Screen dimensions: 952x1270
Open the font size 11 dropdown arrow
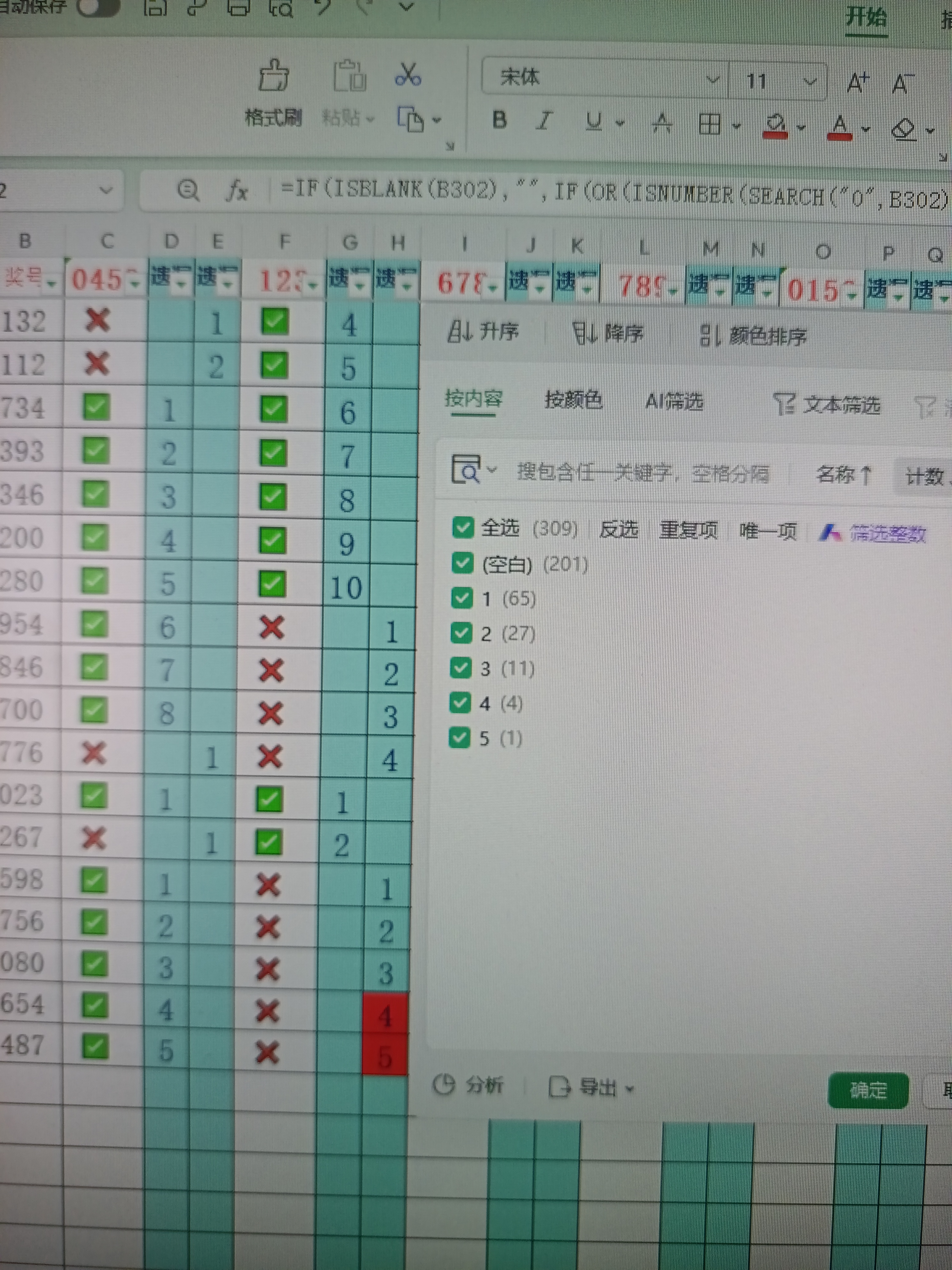click(x=810, y=82)
